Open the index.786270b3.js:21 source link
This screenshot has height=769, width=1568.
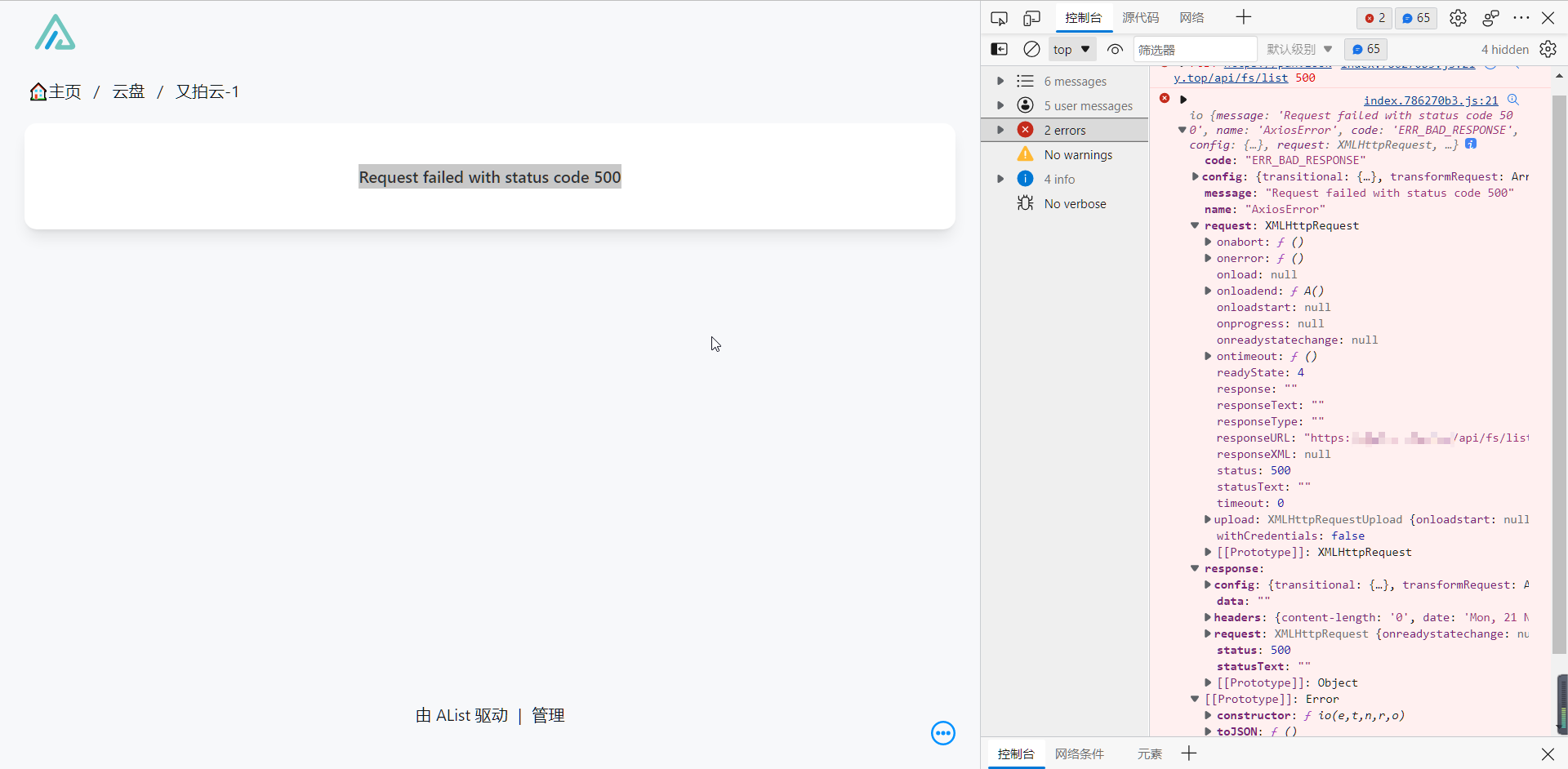pyautogui.click(x=1432, y=100)
